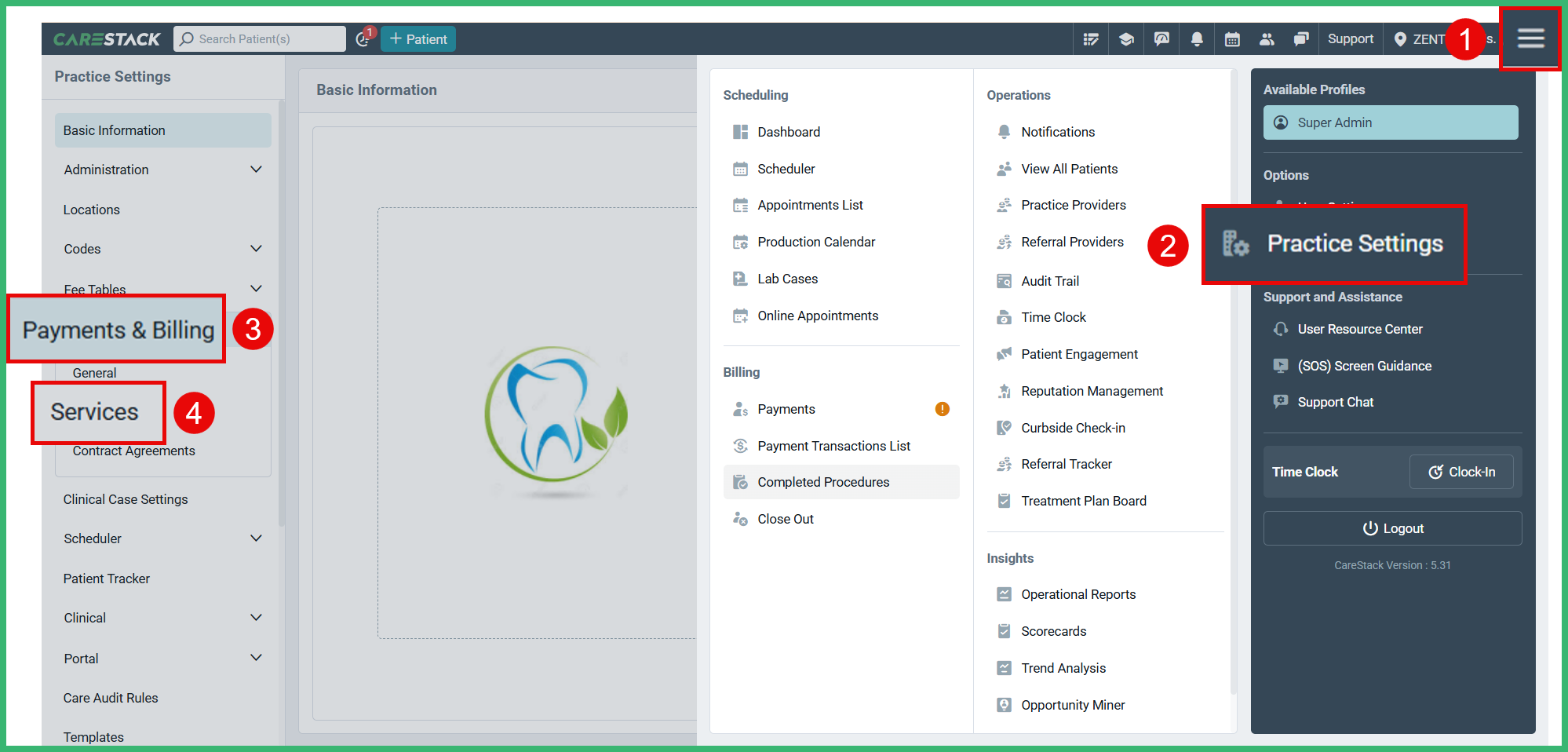The image size is (1568, 752).
Task: Open the Payments & Billing menu item
Action: pos(116,329)
